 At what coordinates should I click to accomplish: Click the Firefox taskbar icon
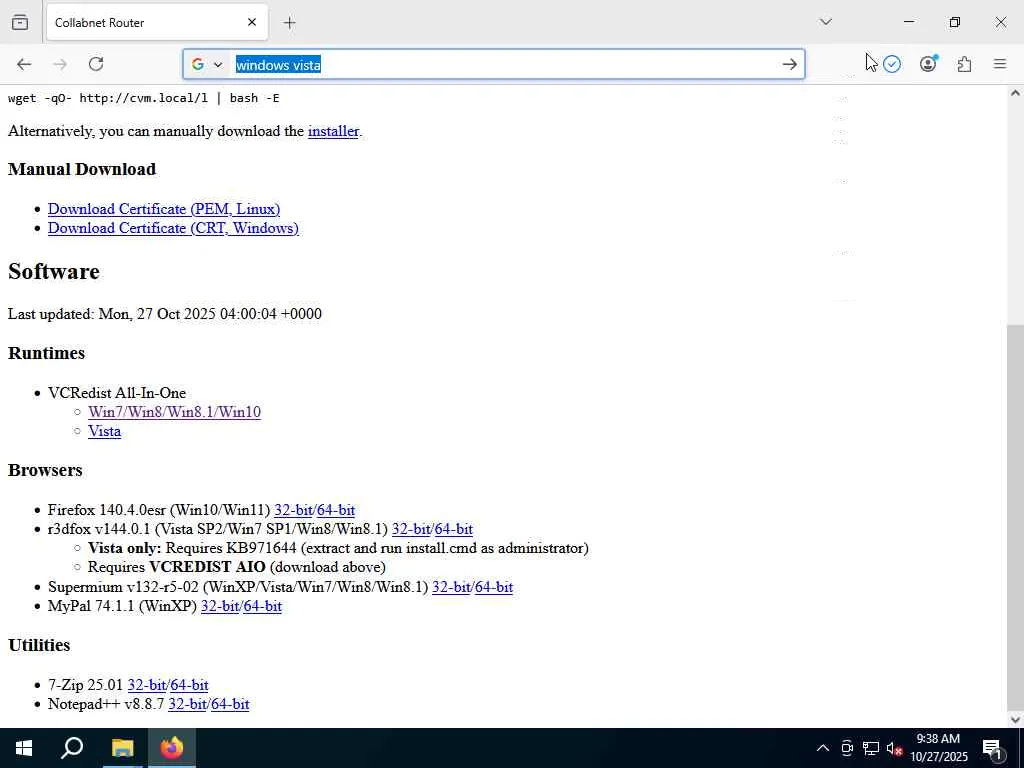(x=172, y=748)
